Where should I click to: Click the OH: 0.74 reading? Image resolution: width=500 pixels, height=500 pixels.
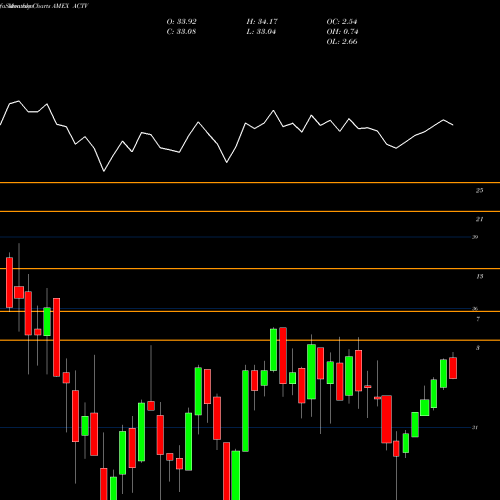coord(342,32)
